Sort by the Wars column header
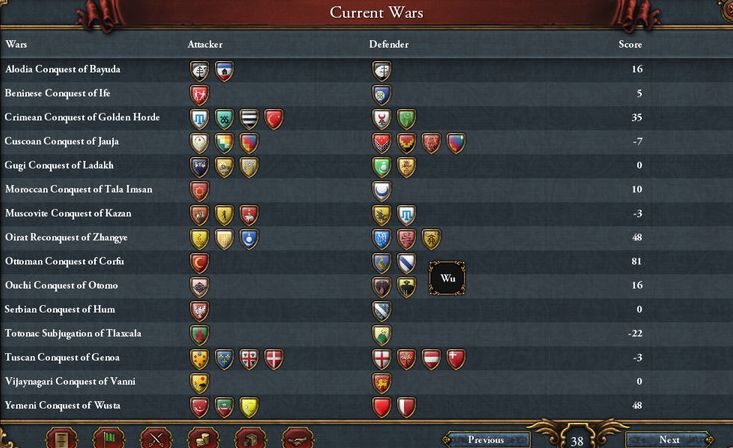 pyautogui.click(x=16, y=44)
